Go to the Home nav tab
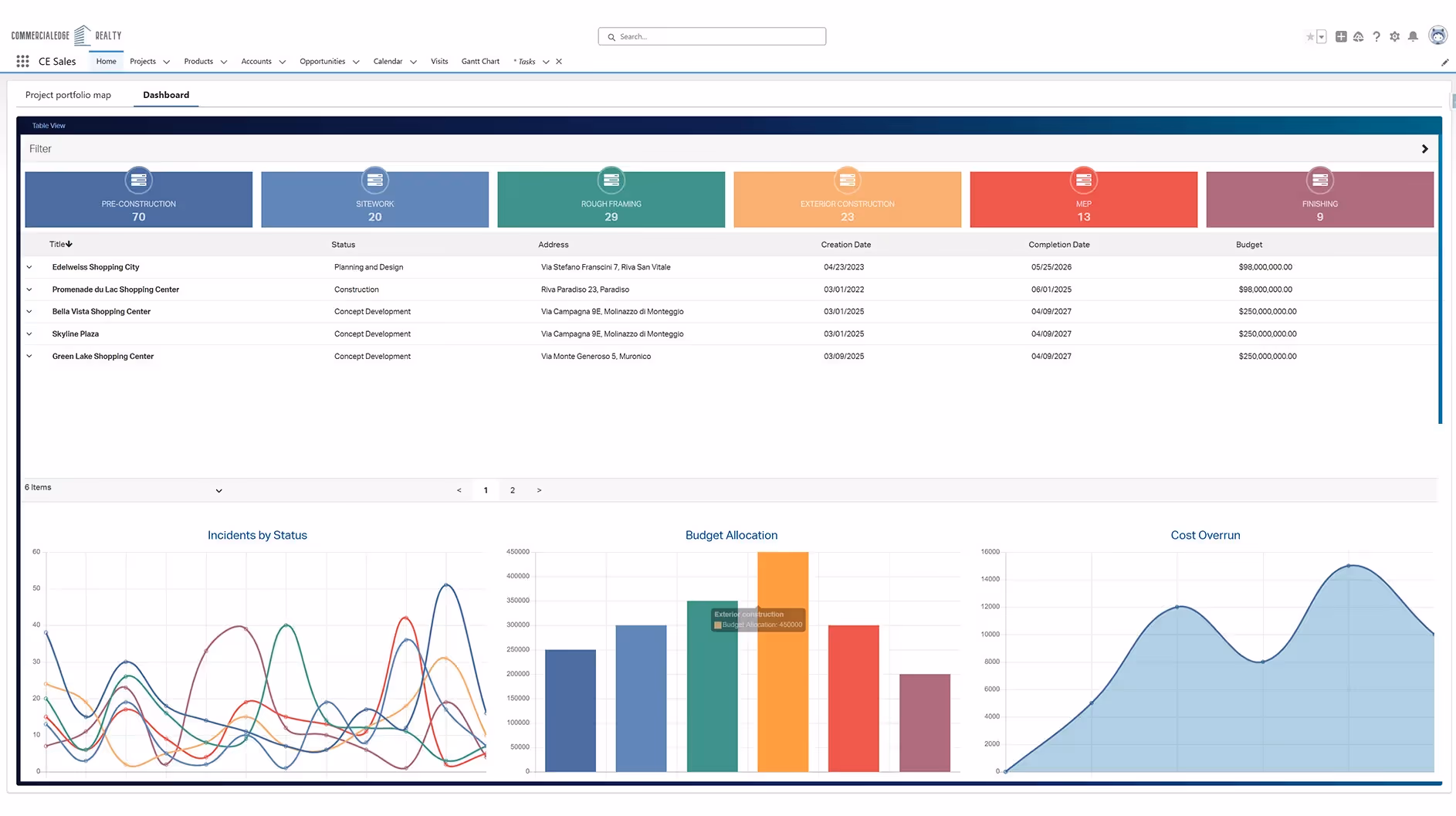This screenshot has height=816, width=1456. pos(107,61)
